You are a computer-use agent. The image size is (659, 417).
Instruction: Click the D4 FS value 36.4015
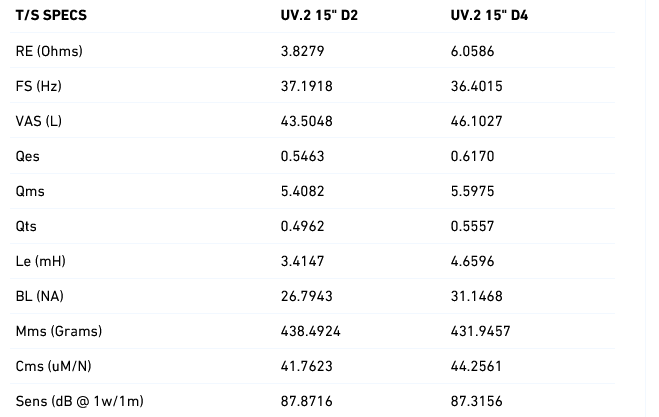coord(478,86)
